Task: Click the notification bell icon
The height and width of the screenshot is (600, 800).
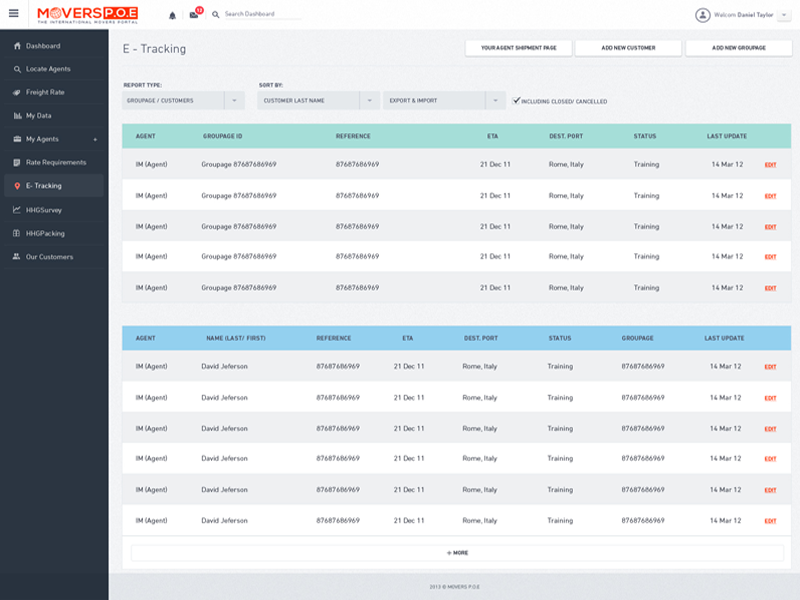Action: coord(172,15)
